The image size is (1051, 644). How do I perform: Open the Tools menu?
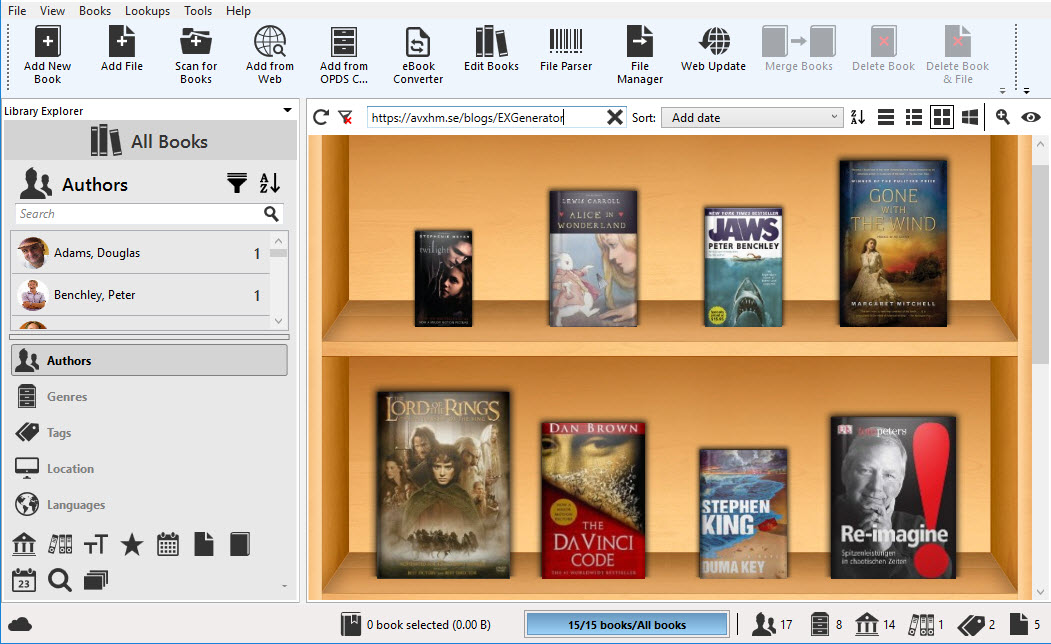(x=198, y=11)
